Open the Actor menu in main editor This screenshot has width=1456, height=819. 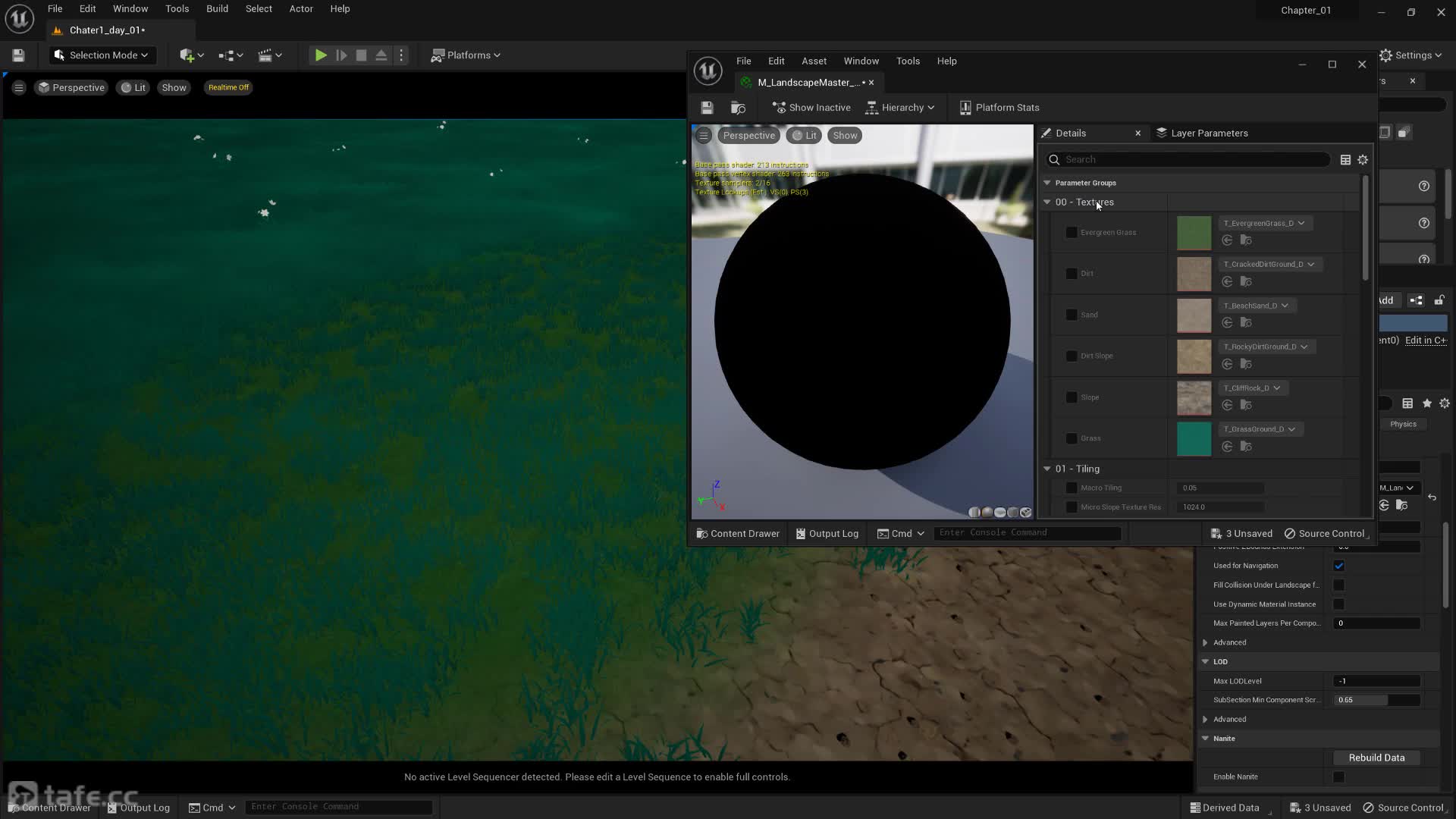pos(301,9)
